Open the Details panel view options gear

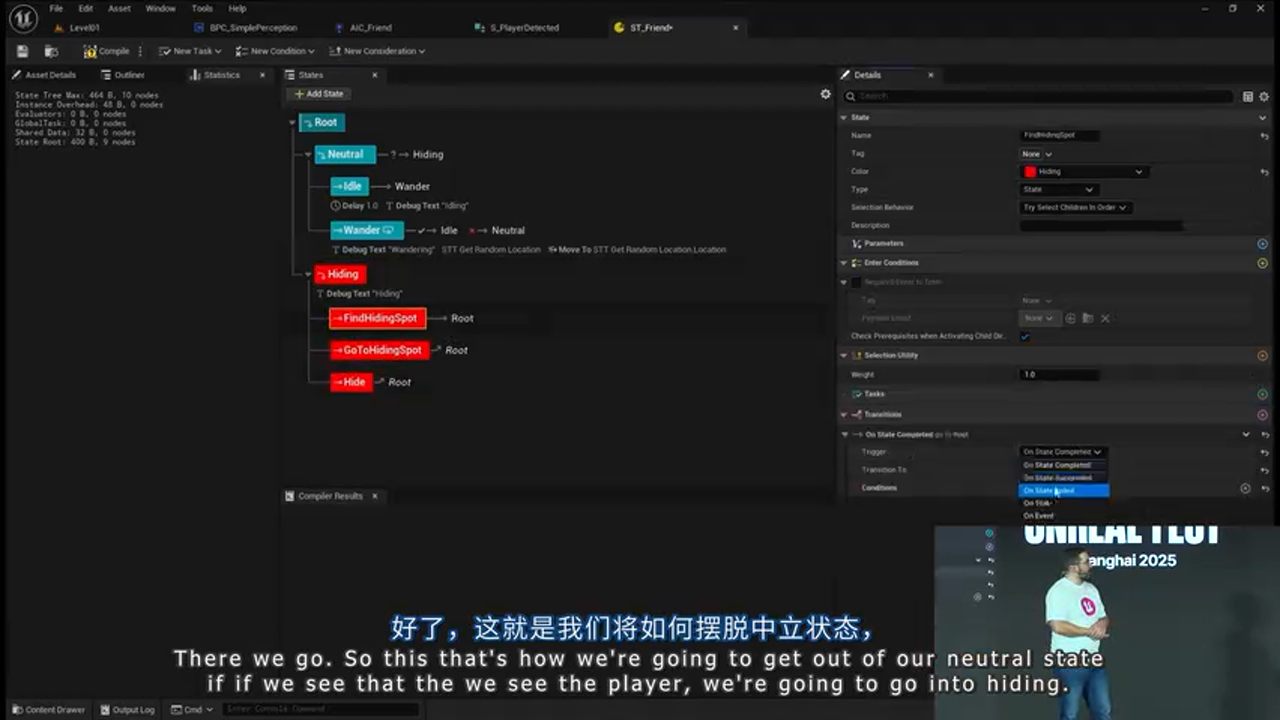[1263, 96]
